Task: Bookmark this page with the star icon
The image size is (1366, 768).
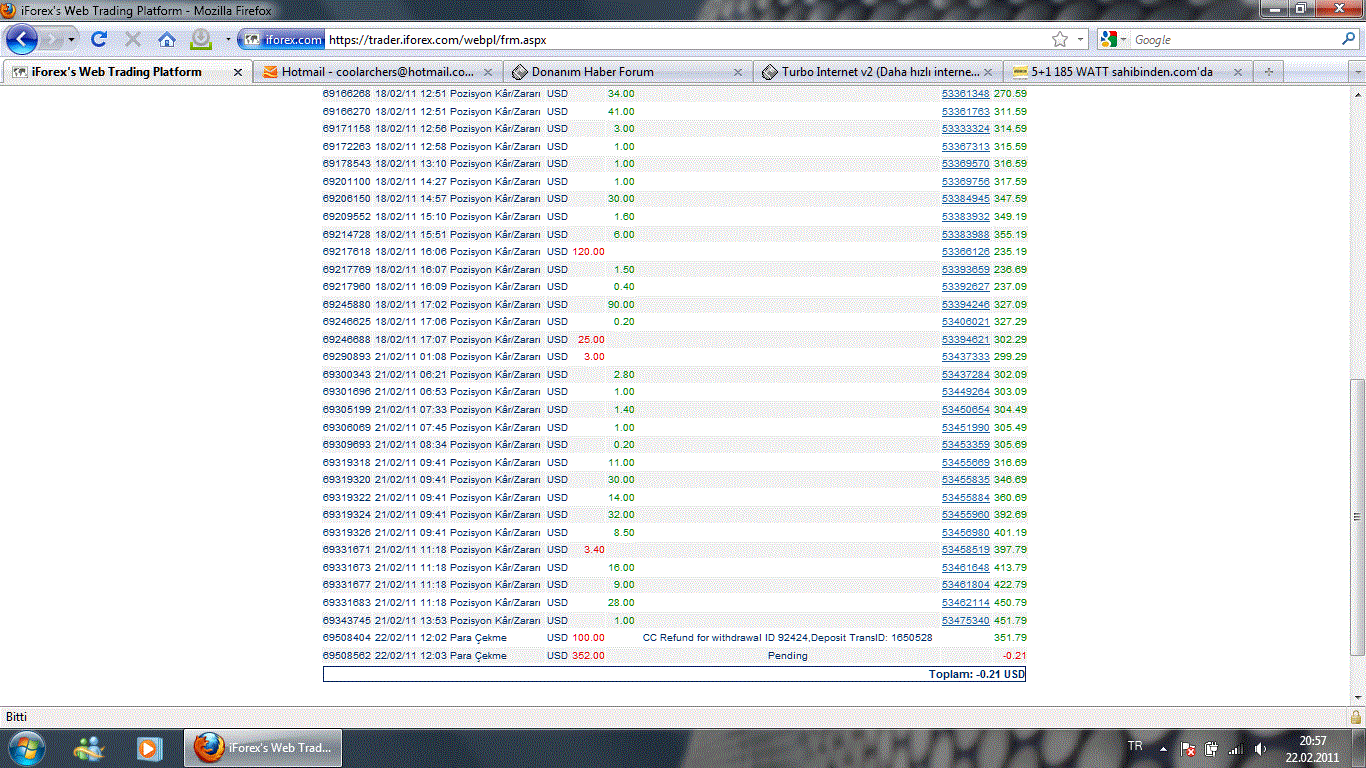Action: coord(1060,40)
